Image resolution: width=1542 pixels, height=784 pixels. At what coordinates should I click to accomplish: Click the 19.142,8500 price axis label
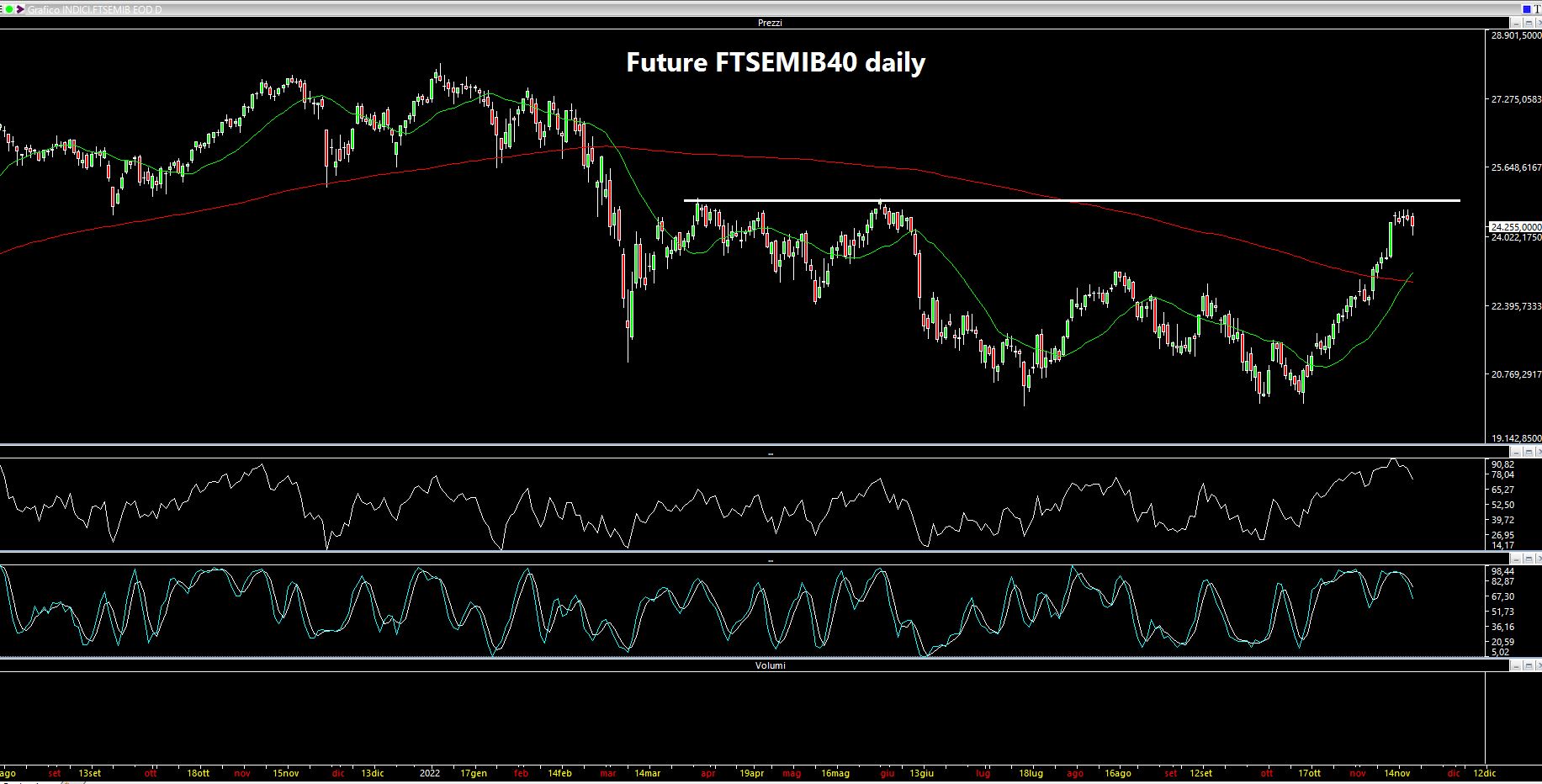(1516, 438)
